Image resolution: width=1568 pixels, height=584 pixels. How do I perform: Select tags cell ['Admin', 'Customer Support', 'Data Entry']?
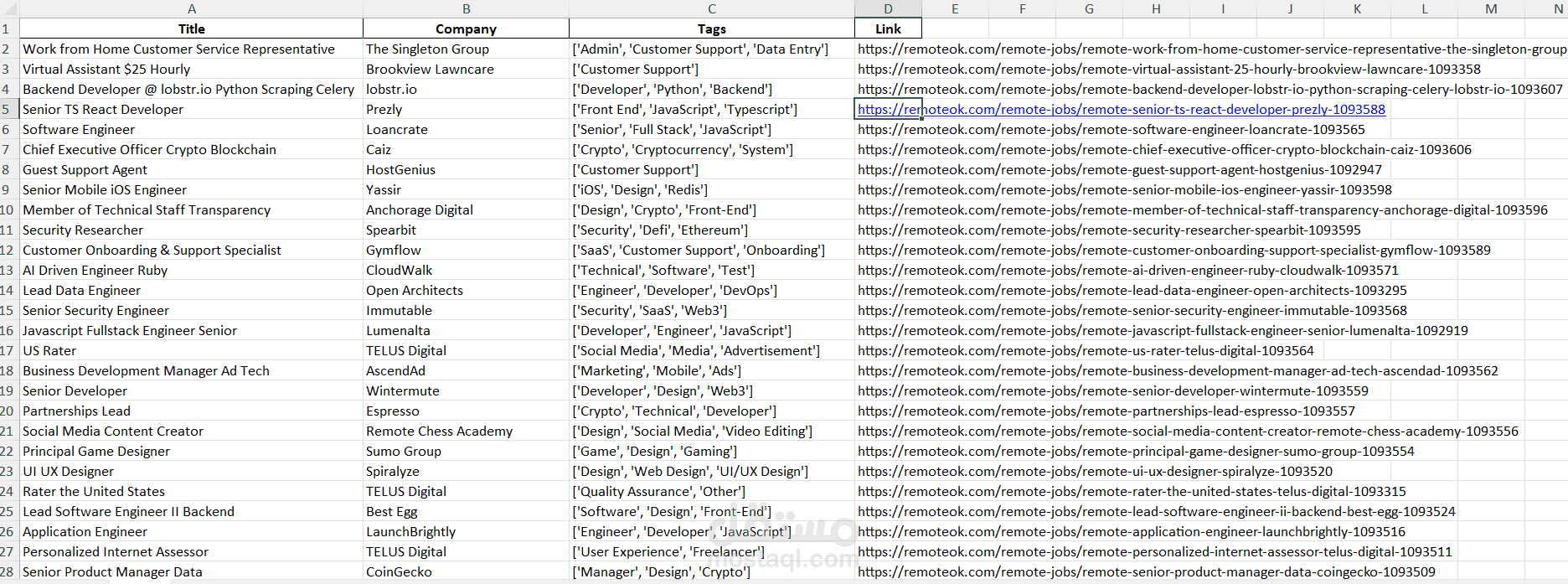711,49
